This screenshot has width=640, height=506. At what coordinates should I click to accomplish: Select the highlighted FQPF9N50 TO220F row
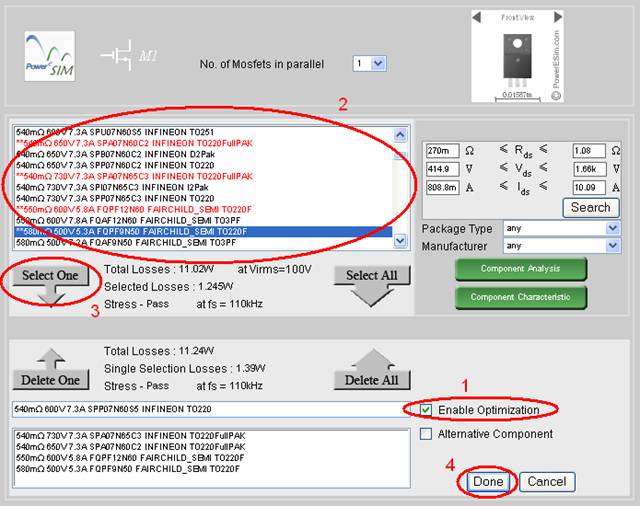[203, 231]
